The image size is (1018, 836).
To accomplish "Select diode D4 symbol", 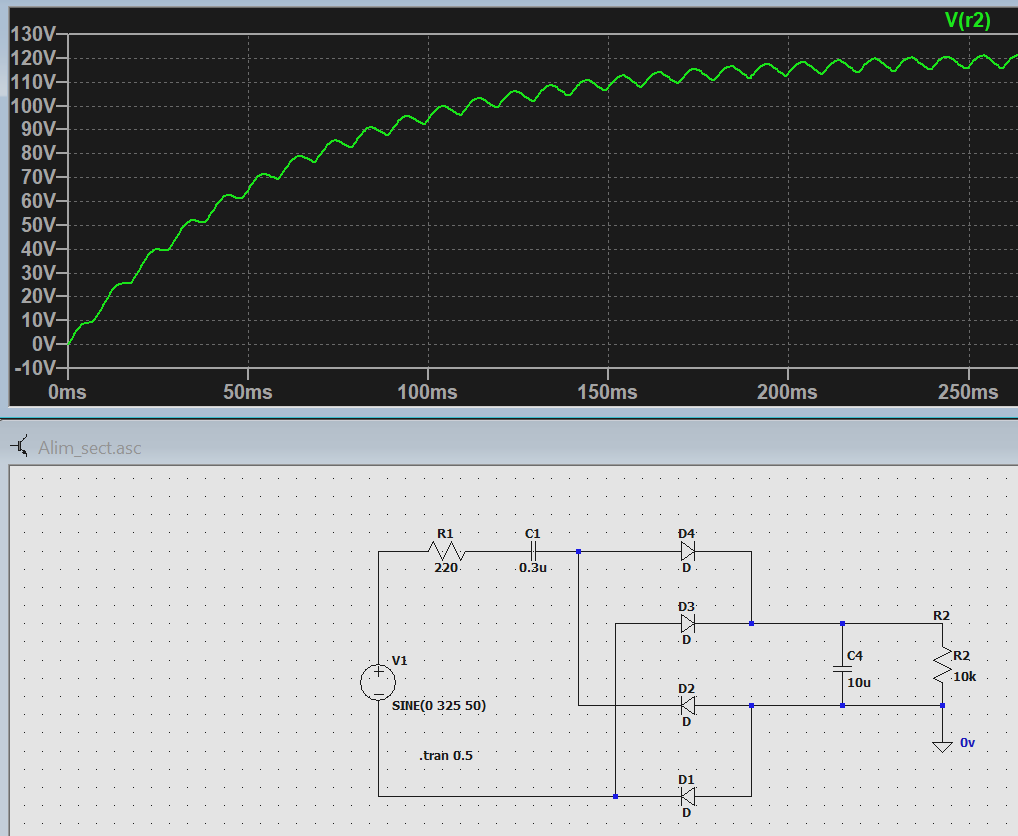I will point(688,552).
